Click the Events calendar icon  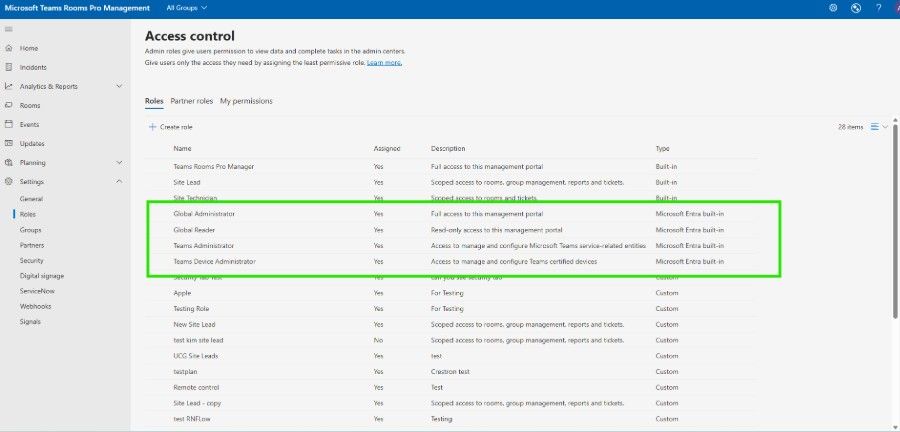pos(9,124)
